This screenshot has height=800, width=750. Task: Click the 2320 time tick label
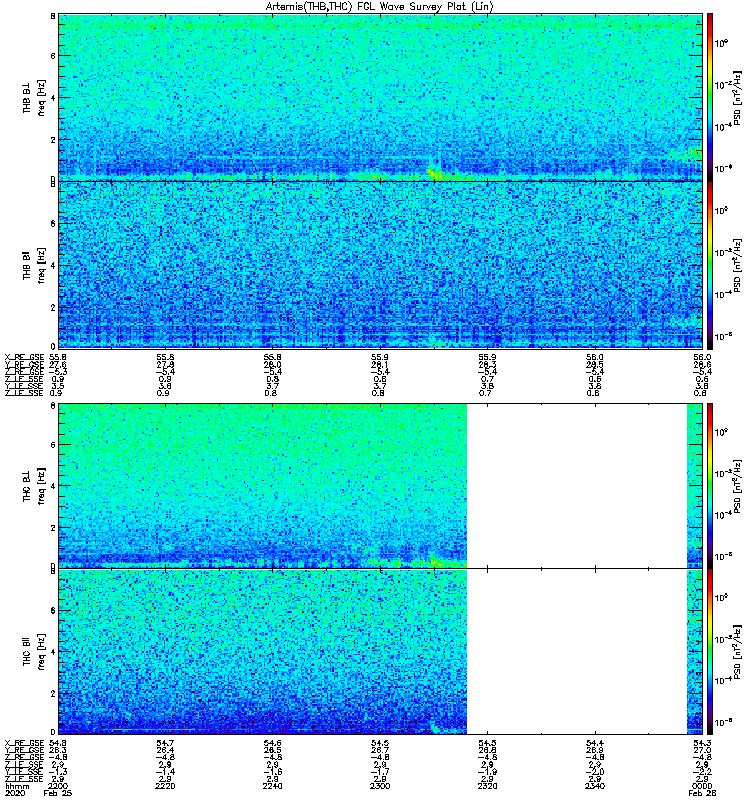(487, 786)
